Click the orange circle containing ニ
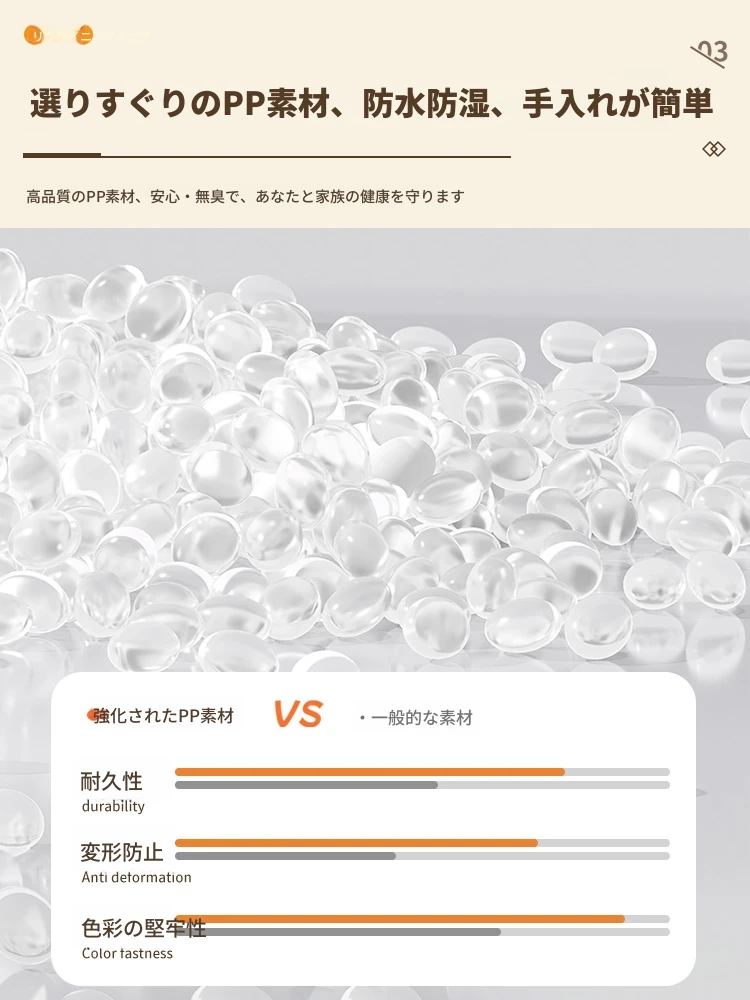The width and height of the screenshot is (750, 1000). (84, 35)
